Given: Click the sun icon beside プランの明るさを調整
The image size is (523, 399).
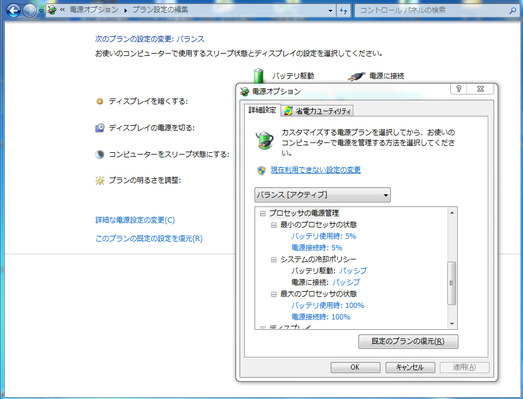Looking at the screenshot, I should click(x=99, y=180).
